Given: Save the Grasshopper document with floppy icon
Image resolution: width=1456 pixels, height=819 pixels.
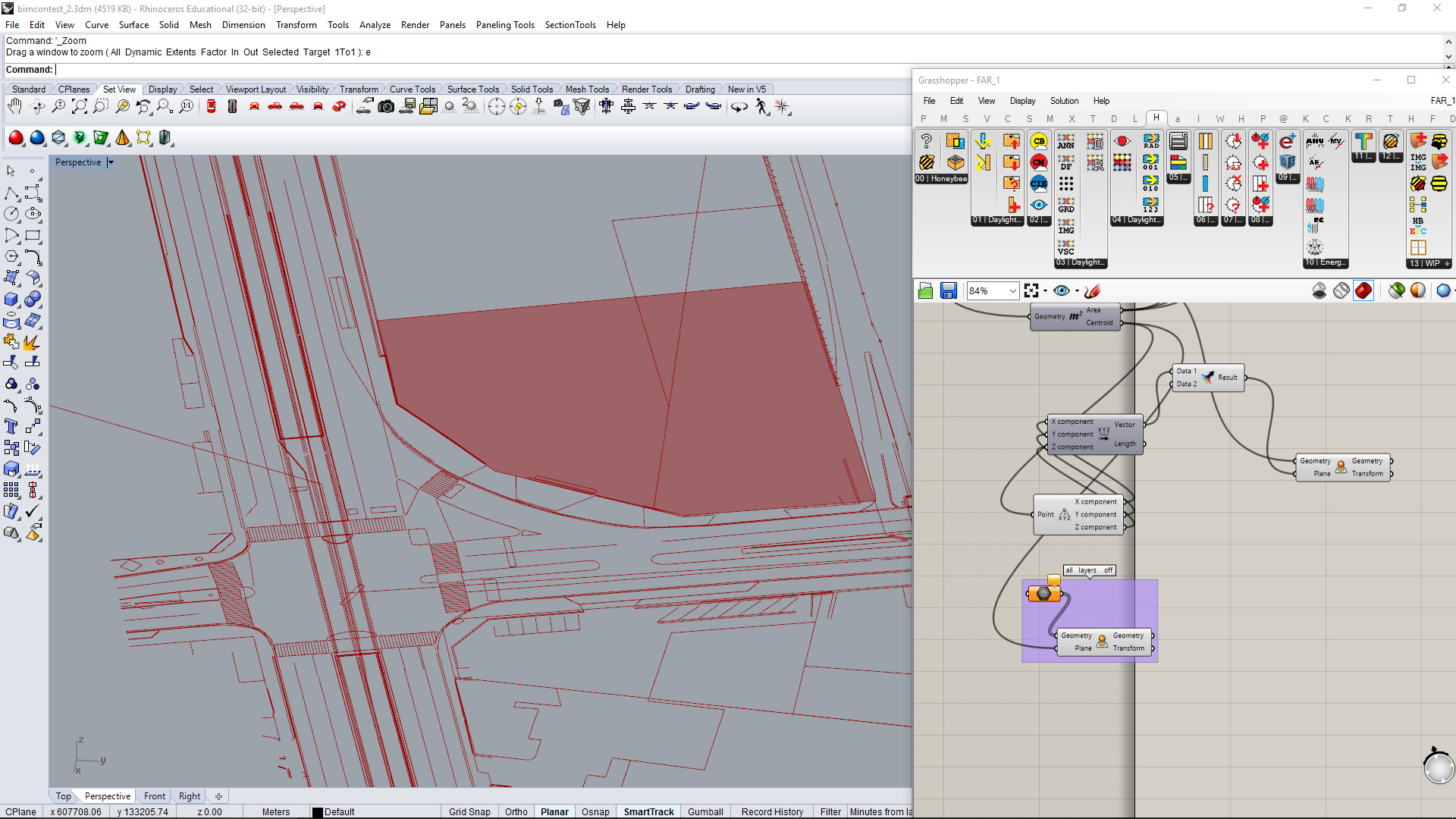Looking at the screenshot, I should [948, 291].
